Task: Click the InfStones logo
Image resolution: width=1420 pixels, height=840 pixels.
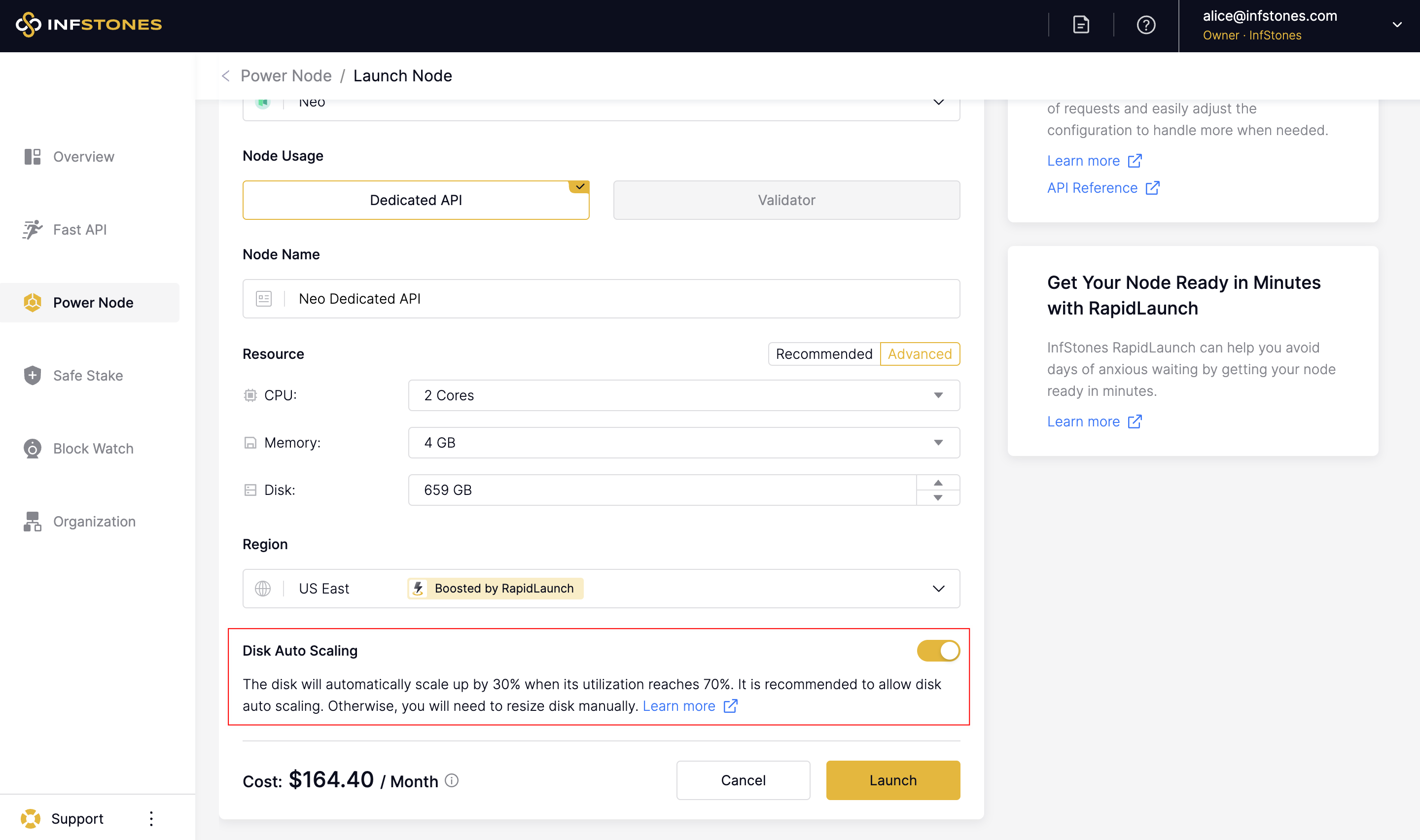Action: pyautogui.click(x=89, y=24)
